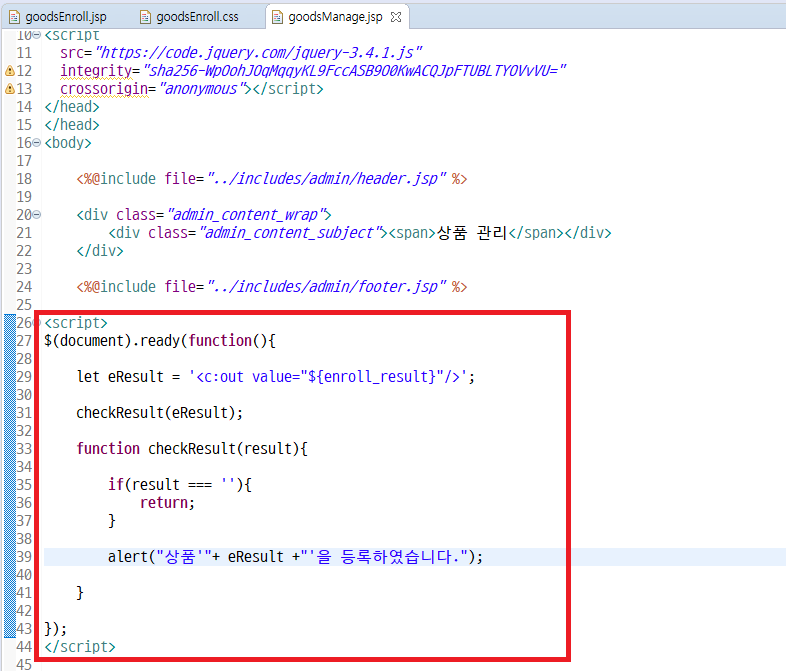Image resolution: width=786 pixels, height=671 pixels.
Task: Click the integrity attribute name
Action: tap(96, 71)
